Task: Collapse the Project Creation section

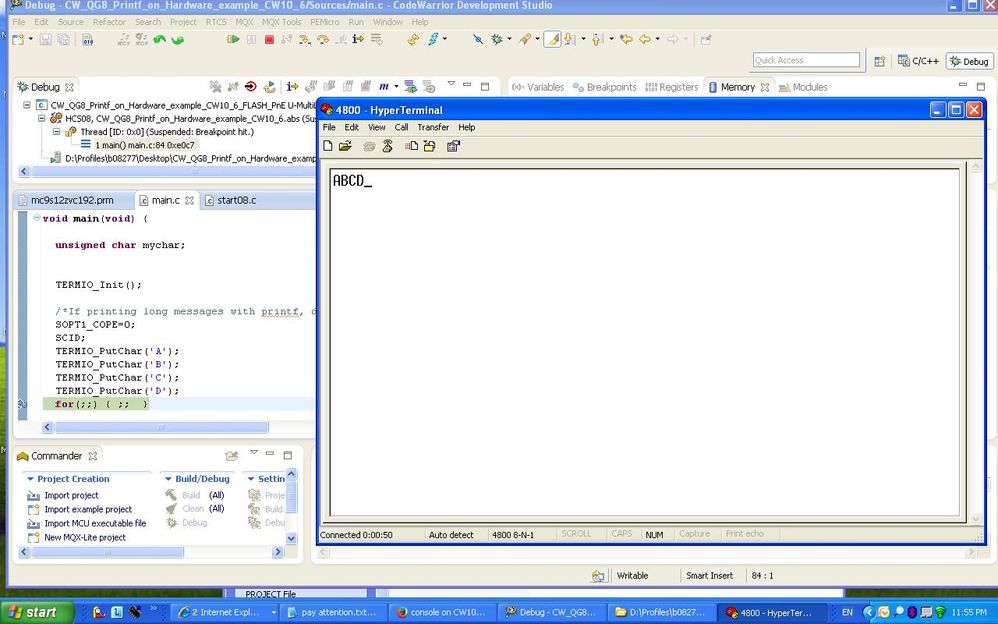Action: [30, 479]
